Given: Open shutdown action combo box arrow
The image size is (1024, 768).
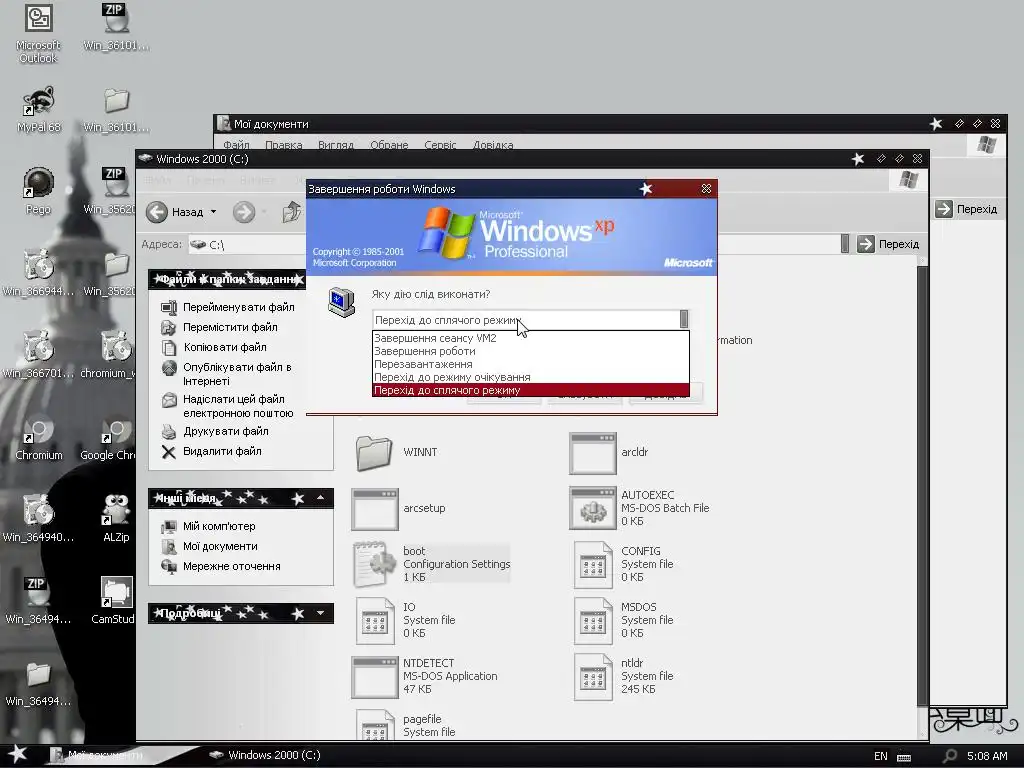Looking at the screenshot, I should (x=684, y=319).
